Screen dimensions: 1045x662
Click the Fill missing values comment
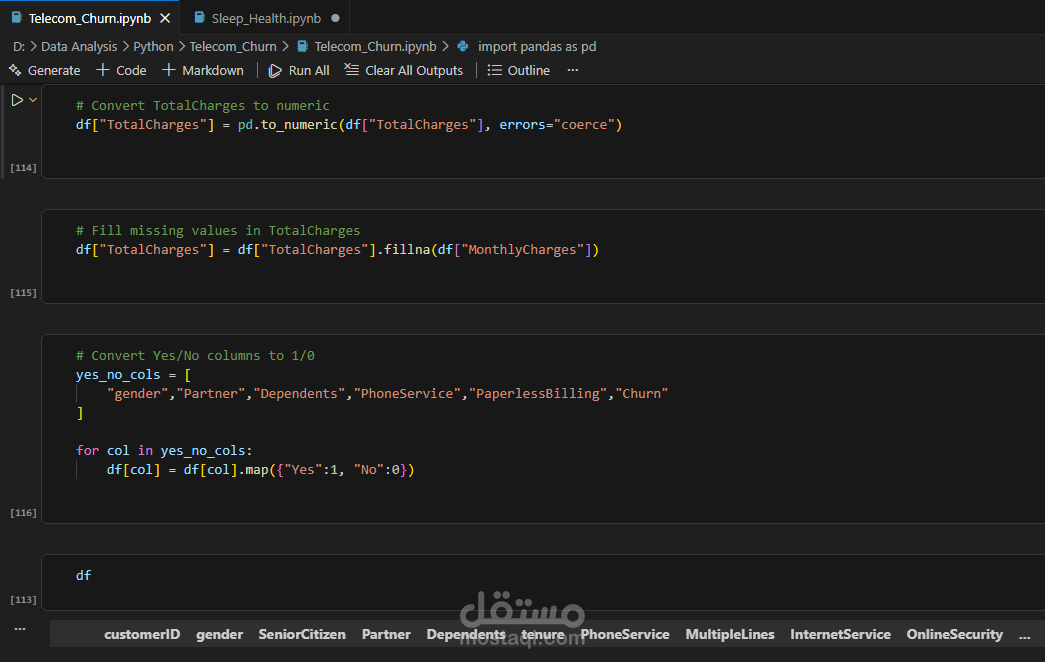(x=218, y=230)
